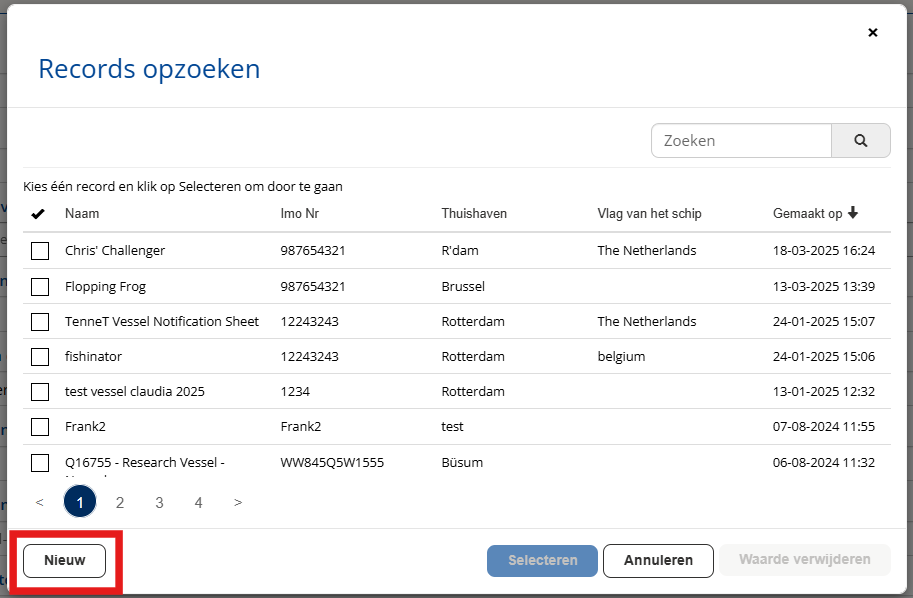The height and width of the screenshot is (598, 913).
Task: Sort by Thuishaven column header
Action: pyautogui.click(x=474, y=214)
